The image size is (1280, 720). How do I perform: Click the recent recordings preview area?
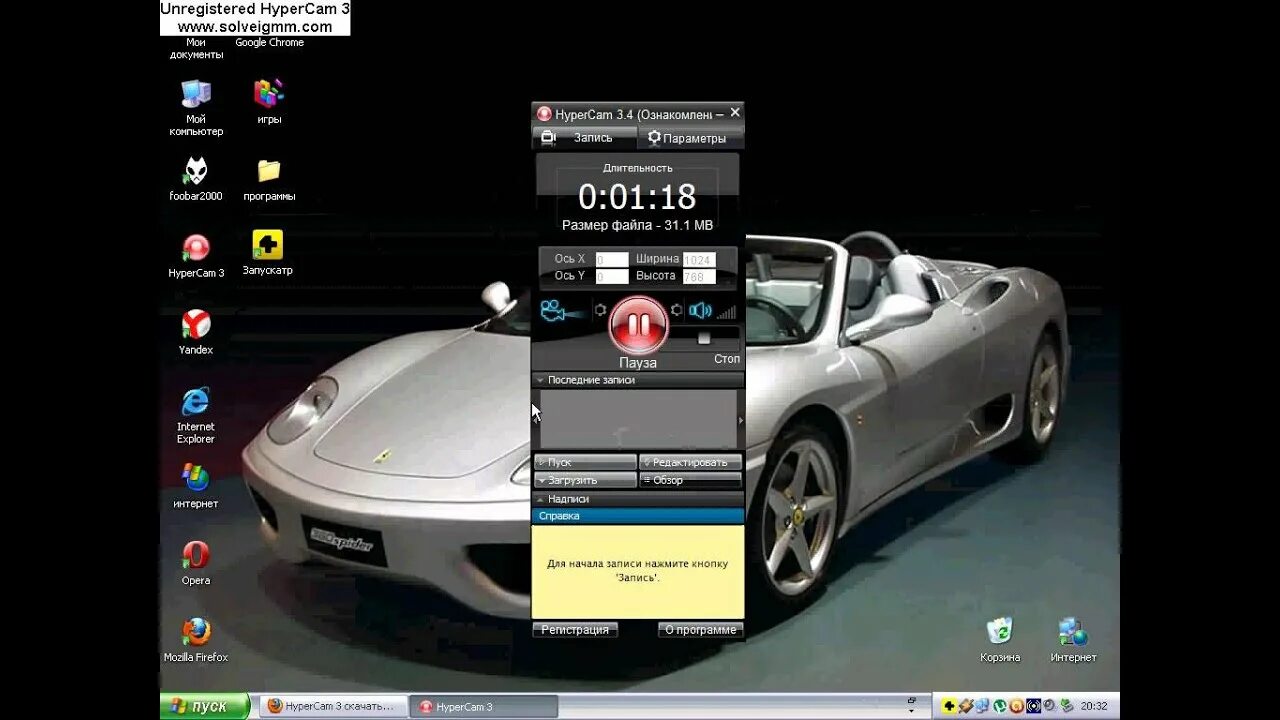[638, 419]
